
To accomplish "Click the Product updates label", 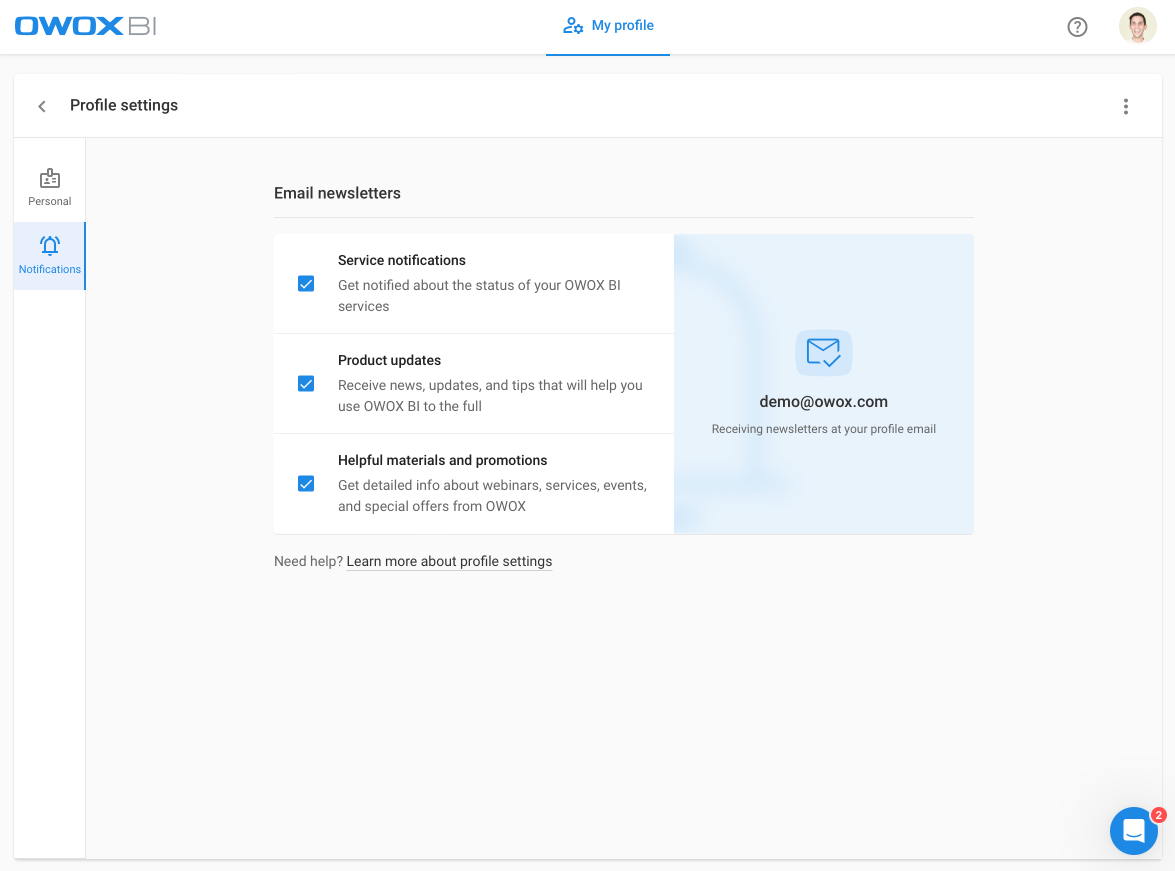I will (x=389, y=361).
